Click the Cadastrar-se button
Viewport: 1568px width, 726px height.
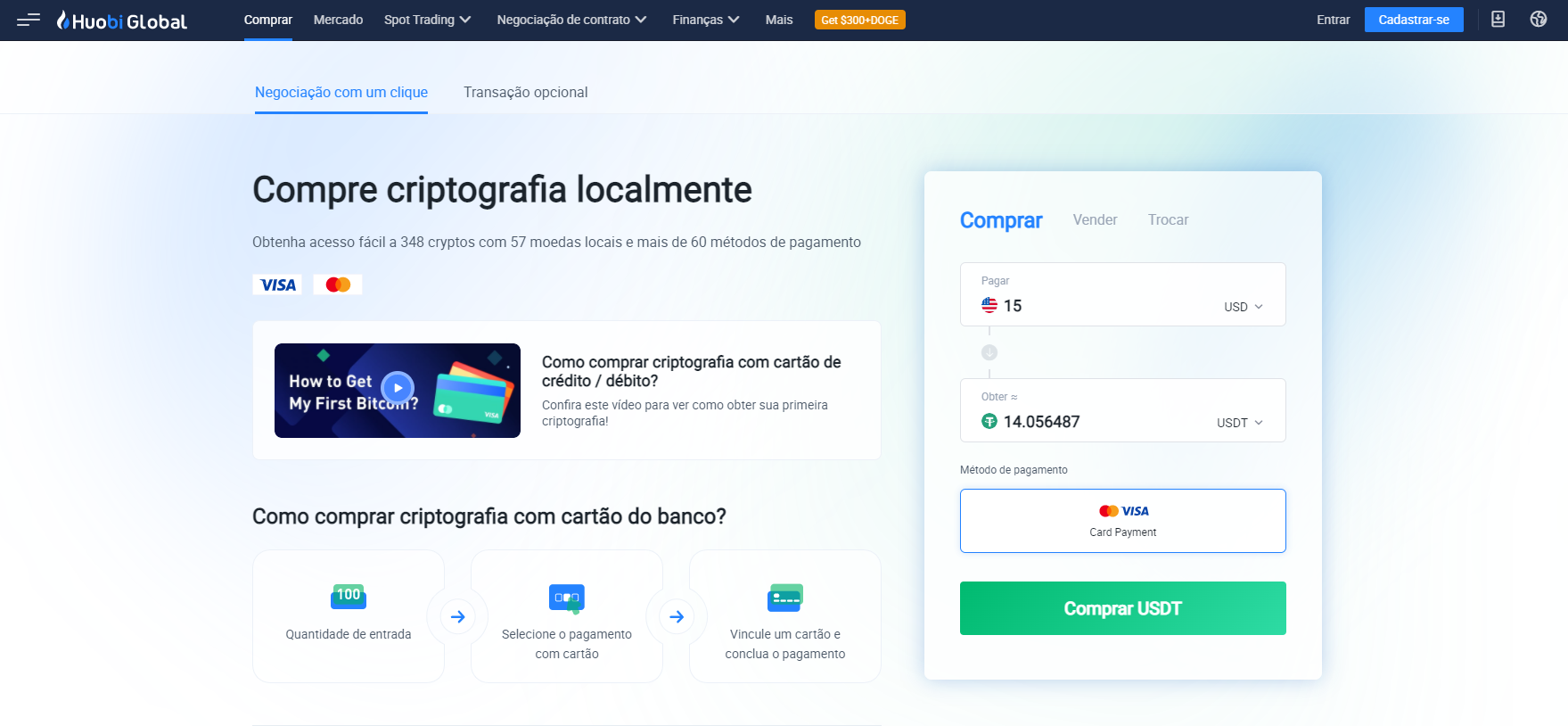pyautogui.click(x=1414, y=20)
